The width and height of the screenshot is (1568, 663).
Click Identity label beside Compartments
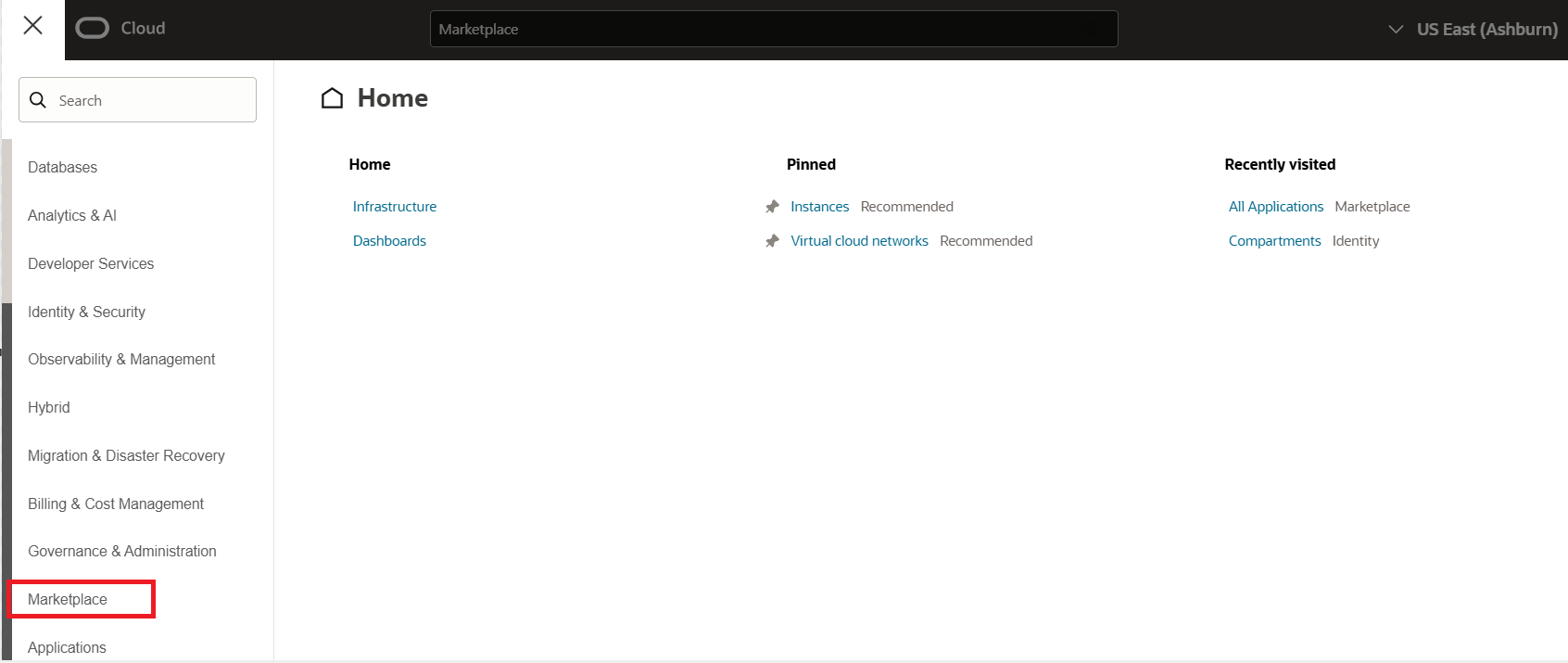click(1356, 241)
